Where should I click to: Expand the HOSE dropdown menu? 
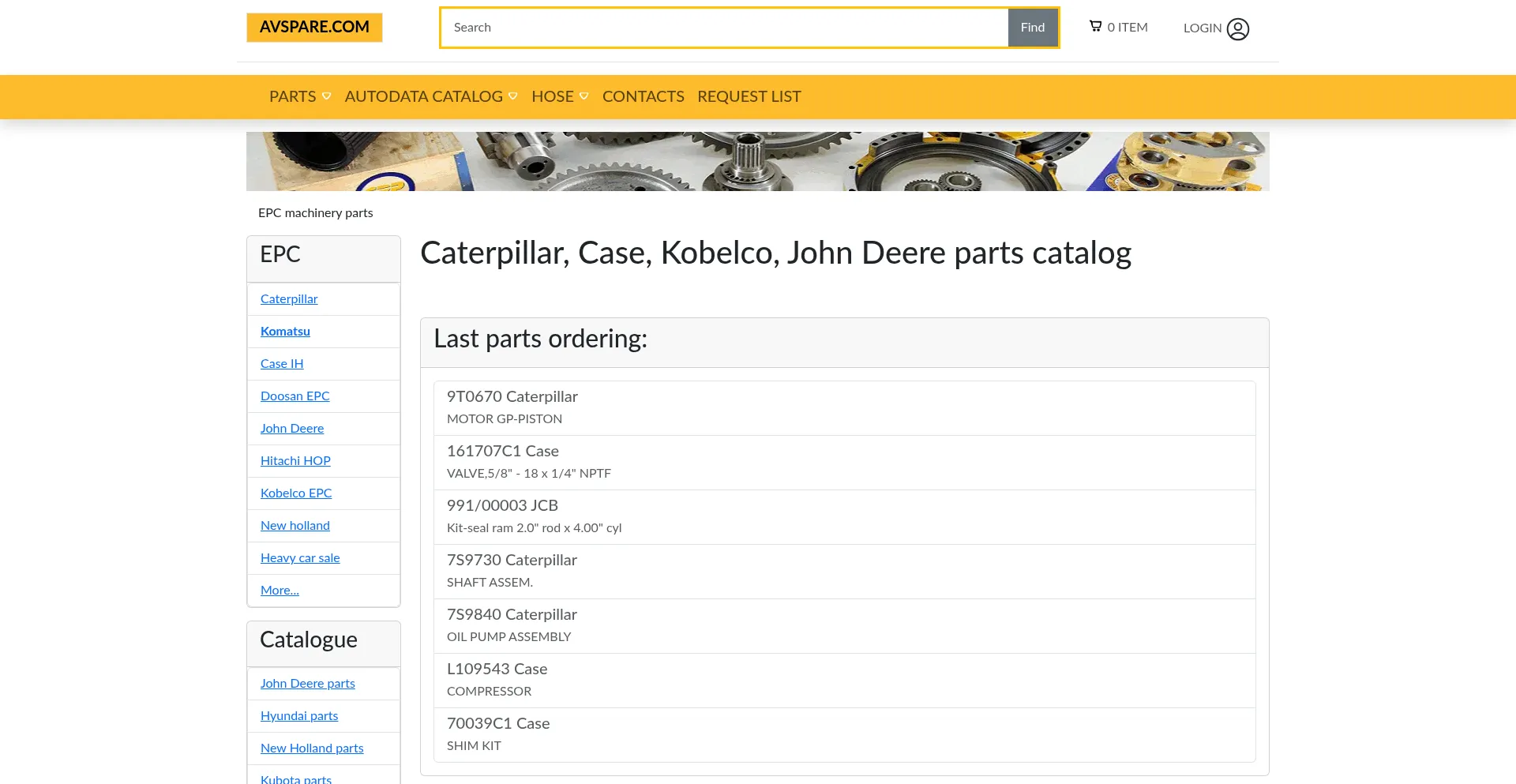(560, 96)
